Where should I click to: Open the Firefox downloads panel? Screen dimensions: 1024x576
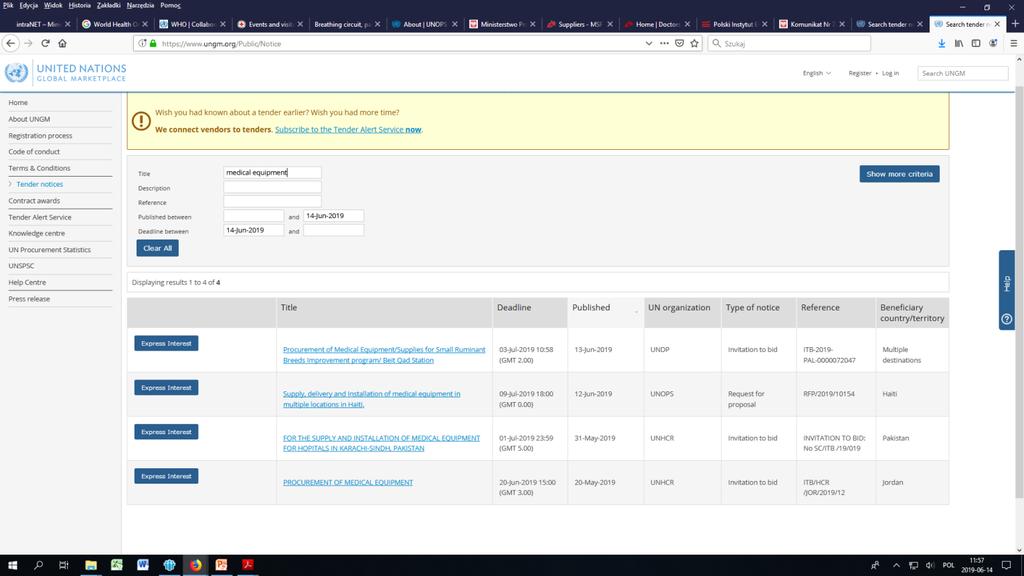click(x=942, y=43)
